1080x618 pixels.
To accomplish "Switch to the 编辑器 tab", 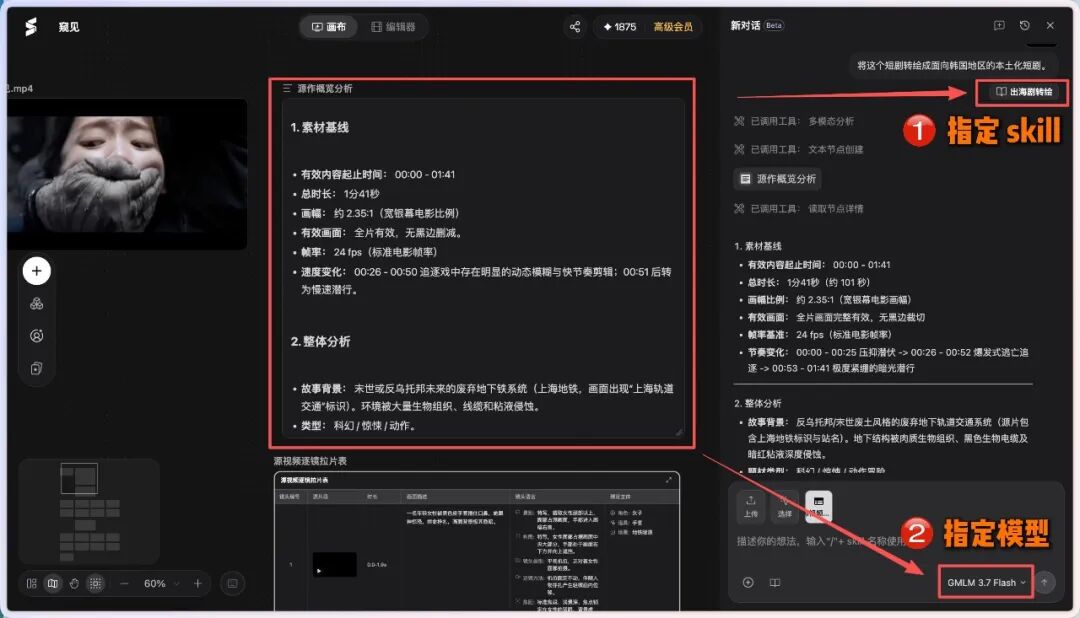I will click(x=393, y=27).
